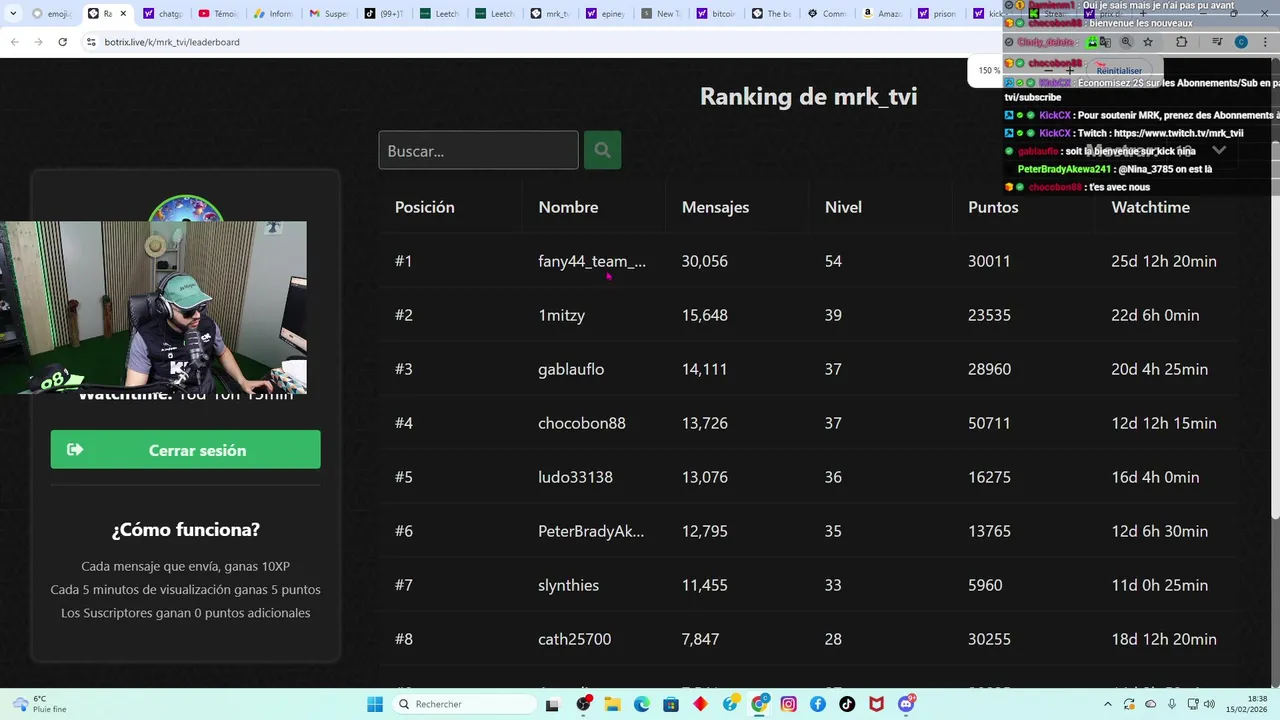The width and height of the screenshot is (1280, 720).
Task: Open the Chrome tab search dropdown
Action: pos(13,14)
